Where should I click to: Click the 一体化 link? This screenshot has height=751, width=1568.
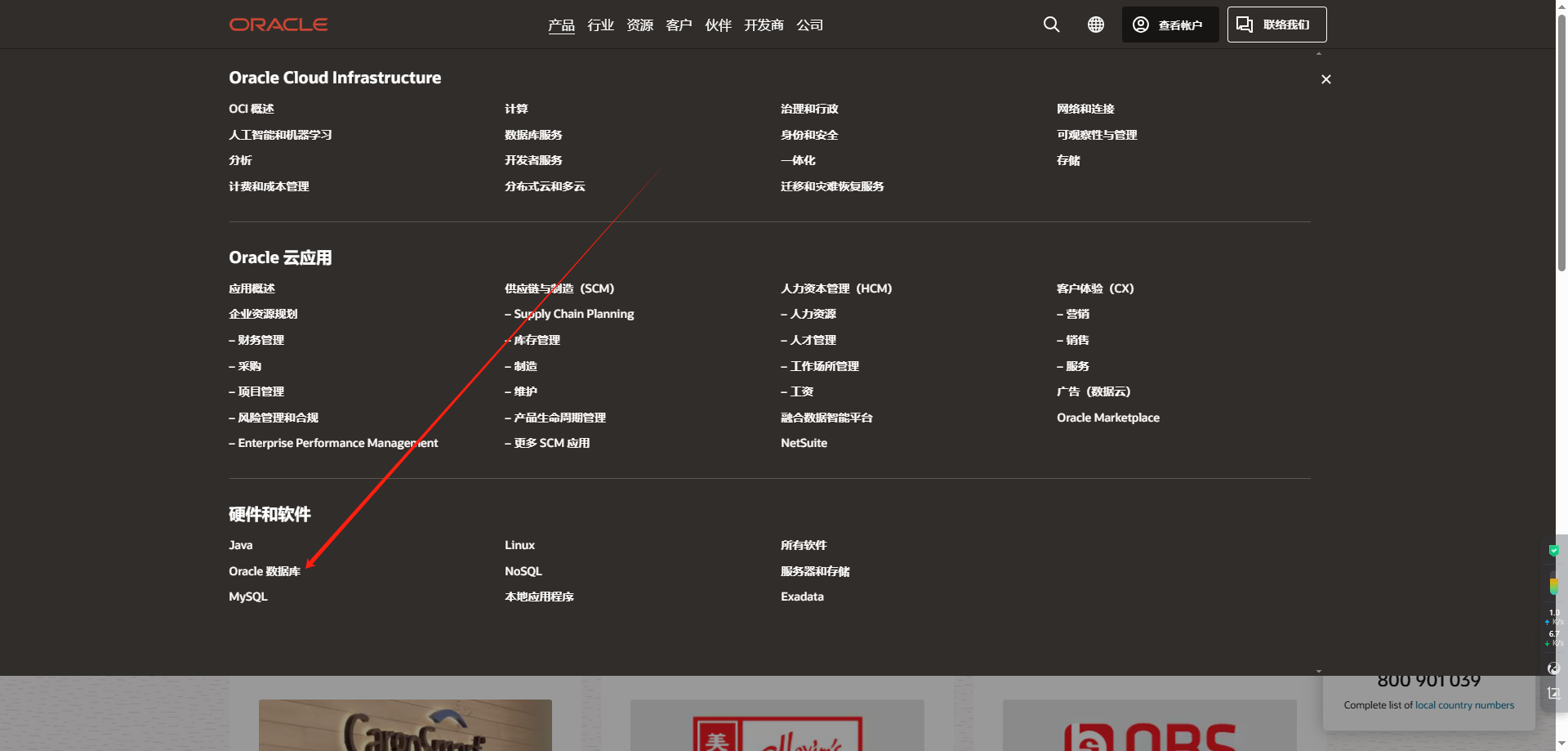798,160
